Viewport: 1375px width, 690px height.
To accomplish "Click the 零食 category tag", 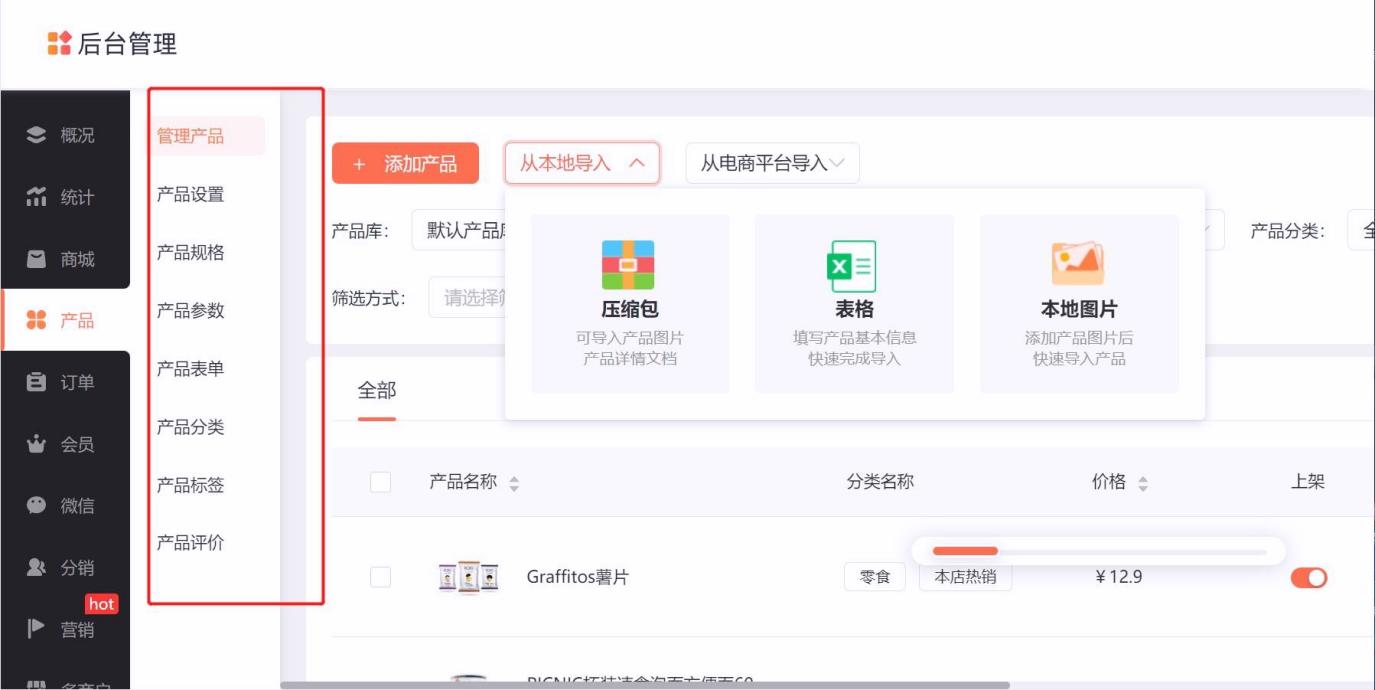I will [875, 577].
